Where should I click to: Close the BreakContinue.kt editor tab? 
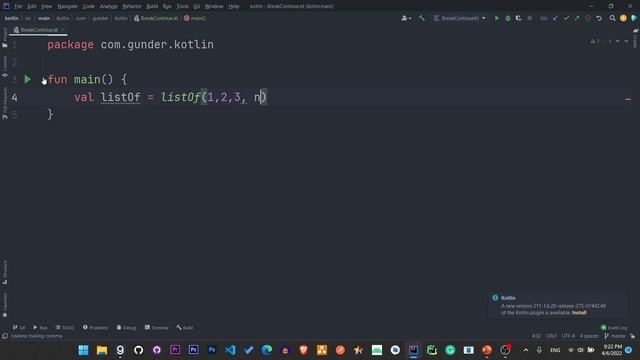click(63, 30)
